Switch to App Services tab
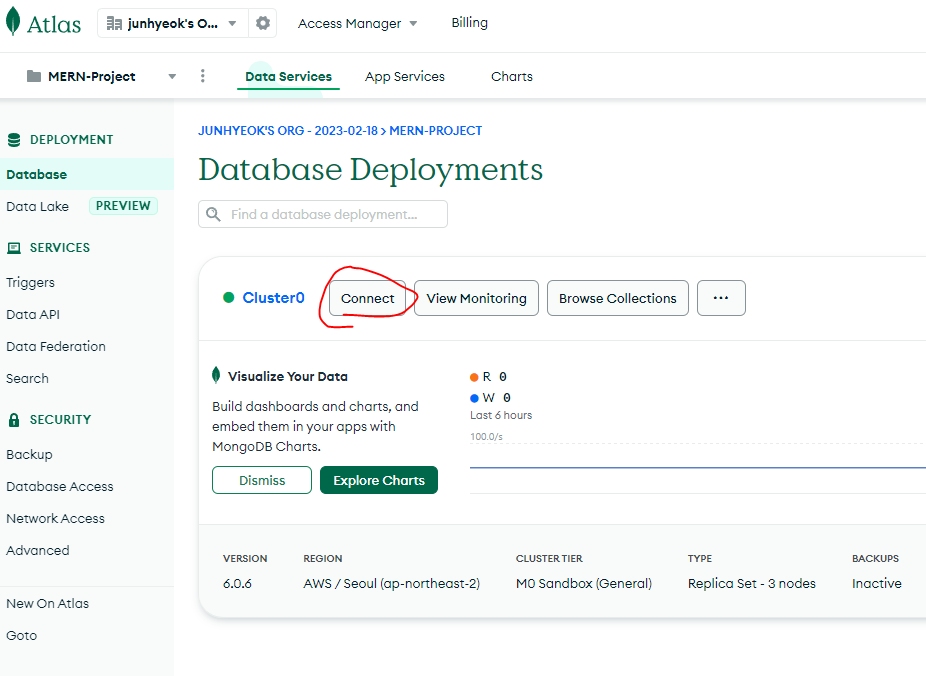Viewport: 926px width, 676px height. (405, 77)
